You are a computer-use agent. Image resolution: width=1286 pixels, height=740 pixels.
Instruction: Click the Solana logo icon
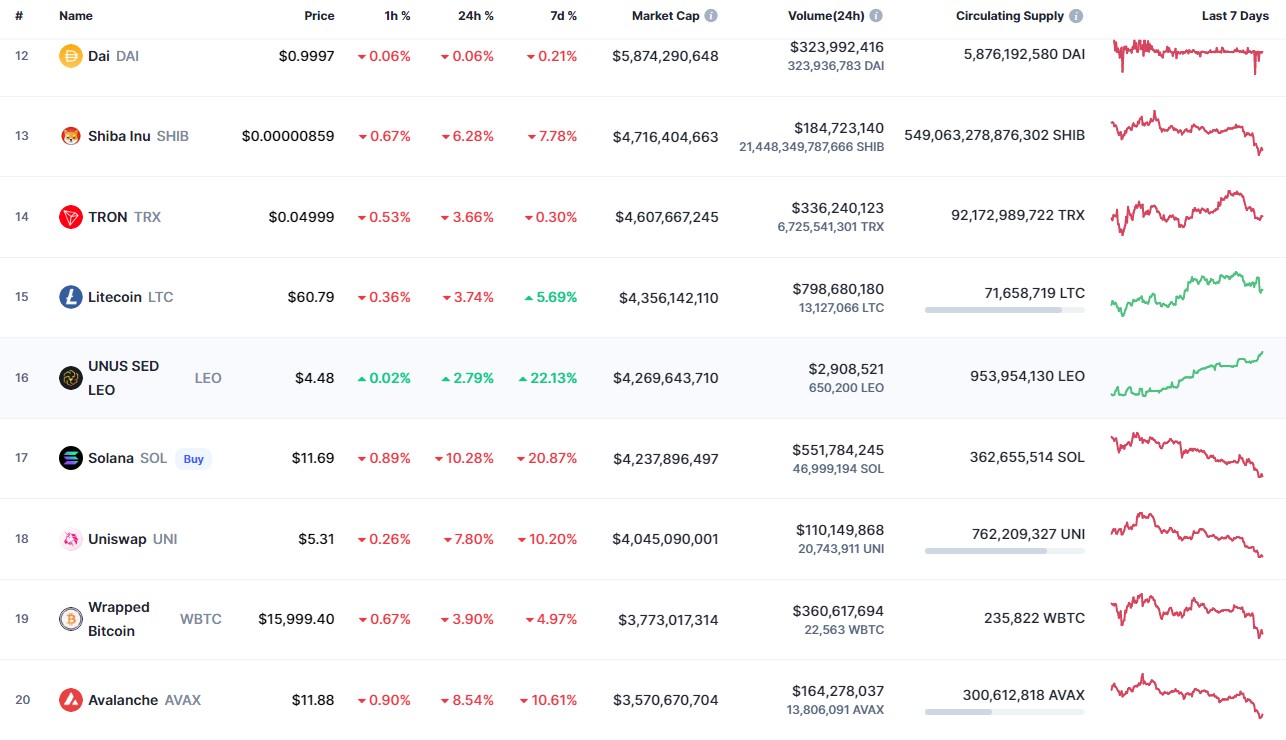(x=70, y=458)
